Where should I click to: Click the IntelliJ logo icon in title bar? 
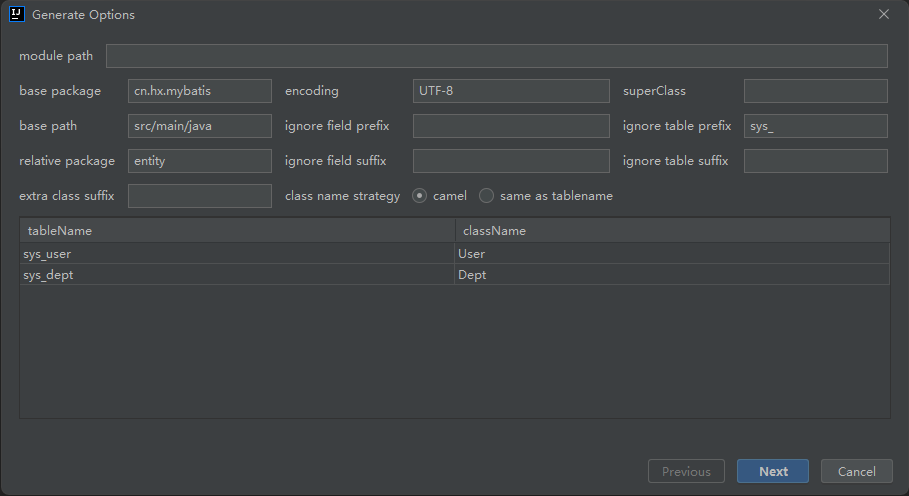(17, 14)
